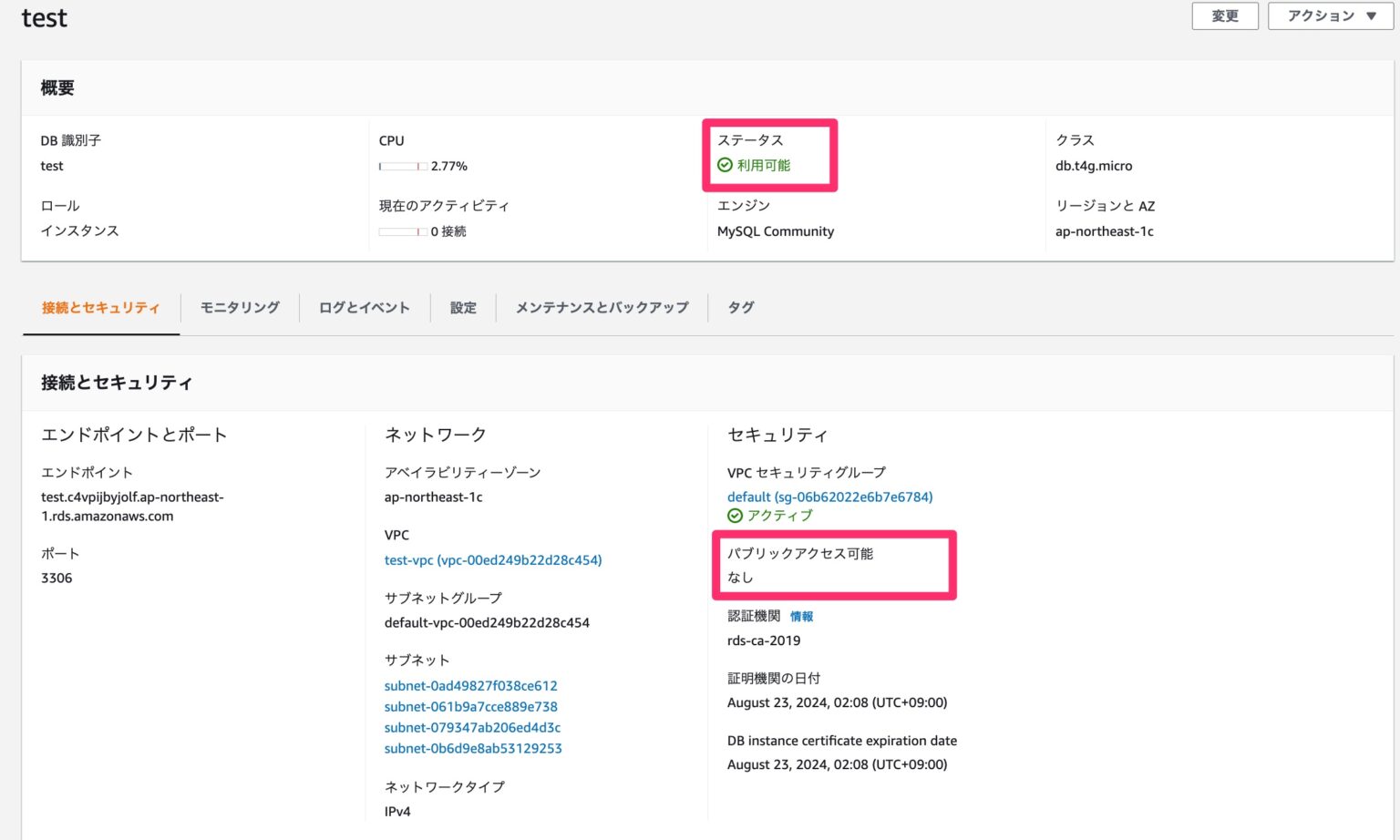The width and height of the screenshot is (1400, 840).
Task: Open the ログとイベント tab
Action: click(x=364, y=308)
